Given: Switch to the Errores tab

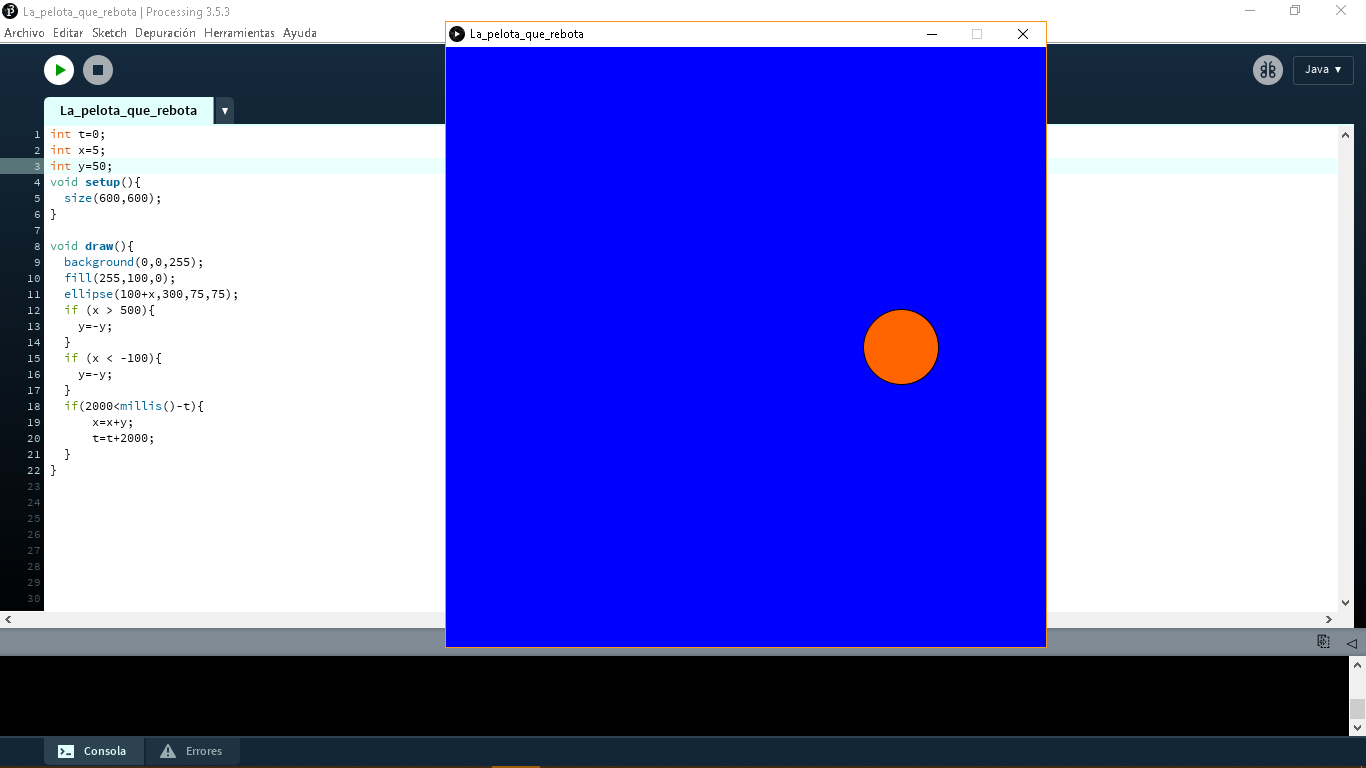Looking at the screenshot, I should (x=192, y=751).
